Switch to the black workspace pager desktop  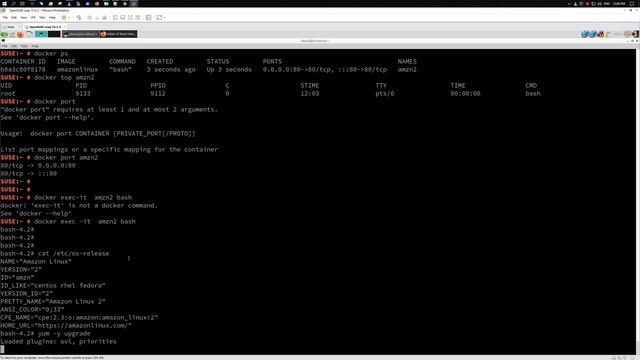54,34
